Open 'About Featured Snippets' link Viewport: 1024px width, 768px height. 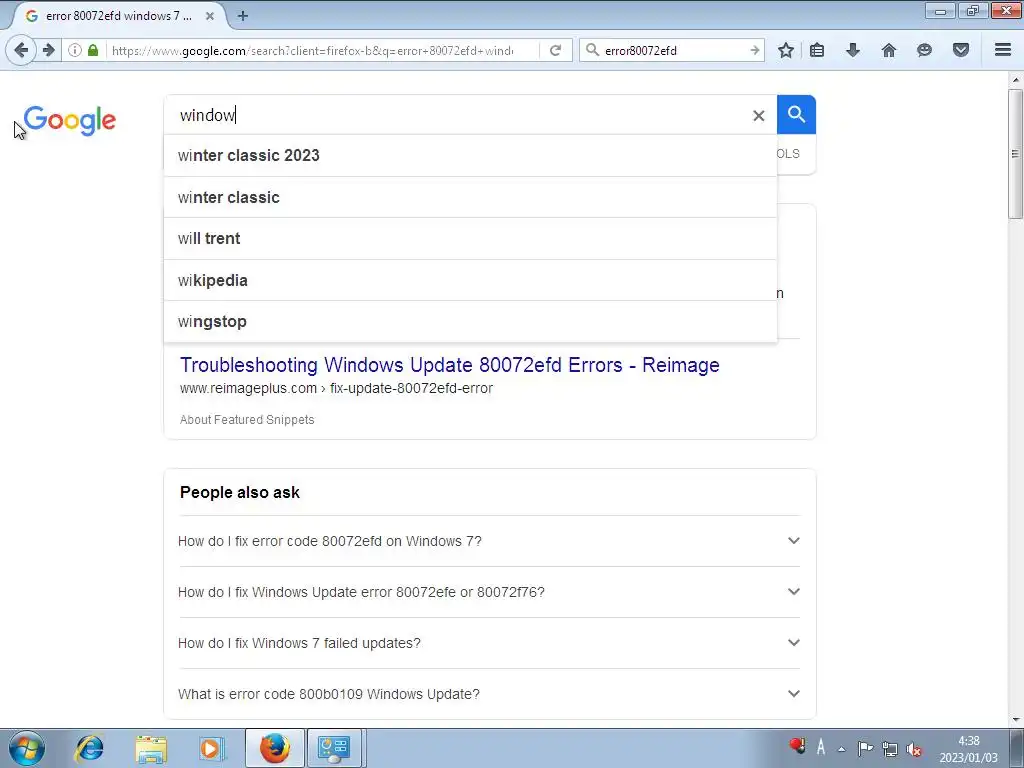click(247, 420)
